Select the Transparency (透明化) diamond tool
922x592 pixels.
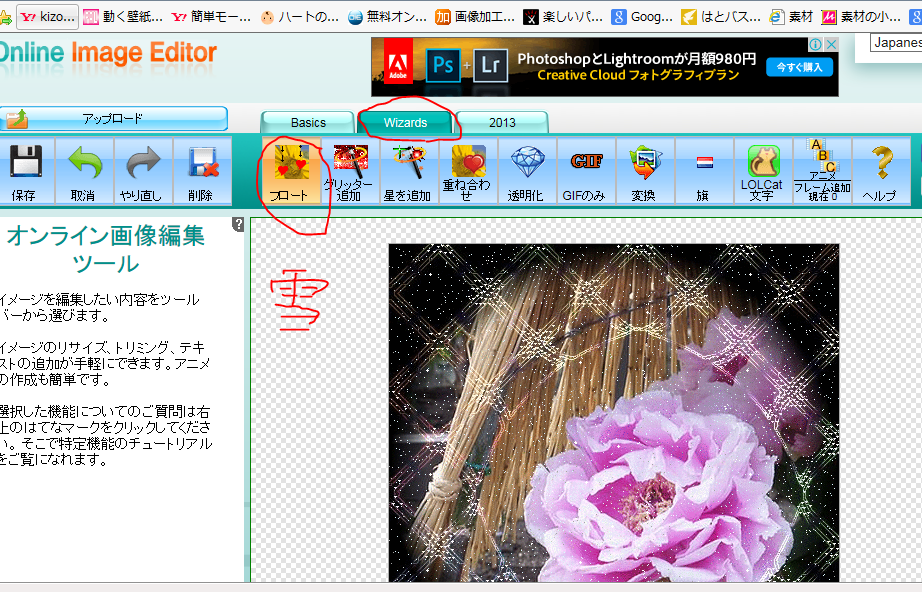click(x=527, y=171)
